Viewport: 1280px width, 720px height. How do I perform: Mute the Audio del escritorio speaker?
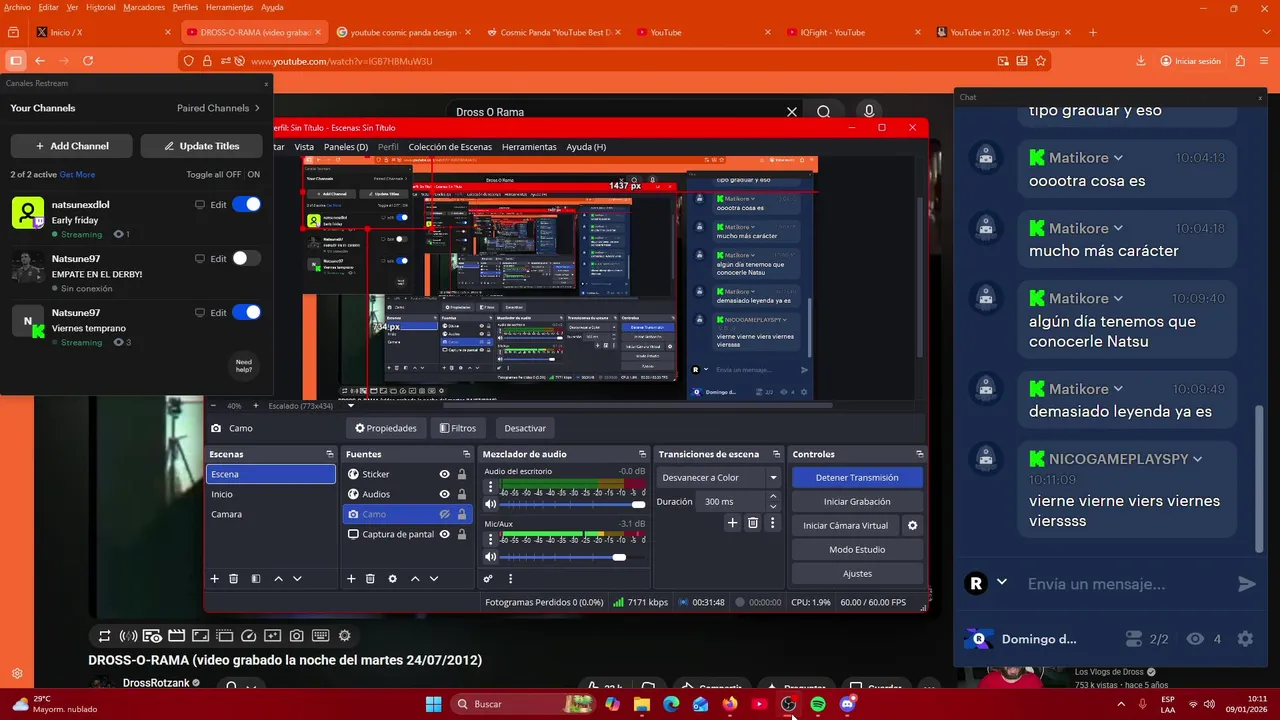pyautogui.click(x=491, y=505)
